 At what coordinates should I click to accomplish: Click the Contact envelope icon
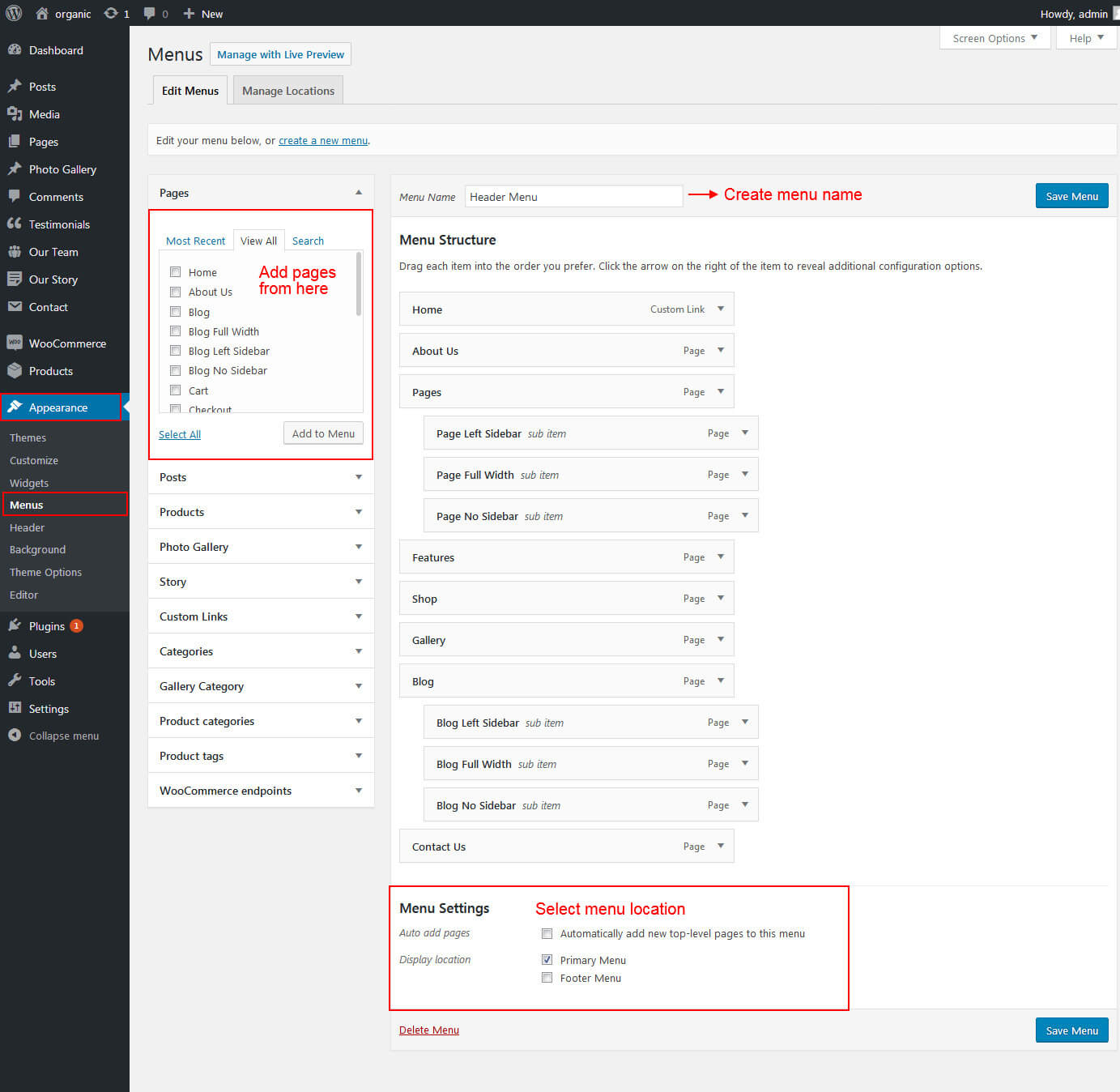click(15, 306)
